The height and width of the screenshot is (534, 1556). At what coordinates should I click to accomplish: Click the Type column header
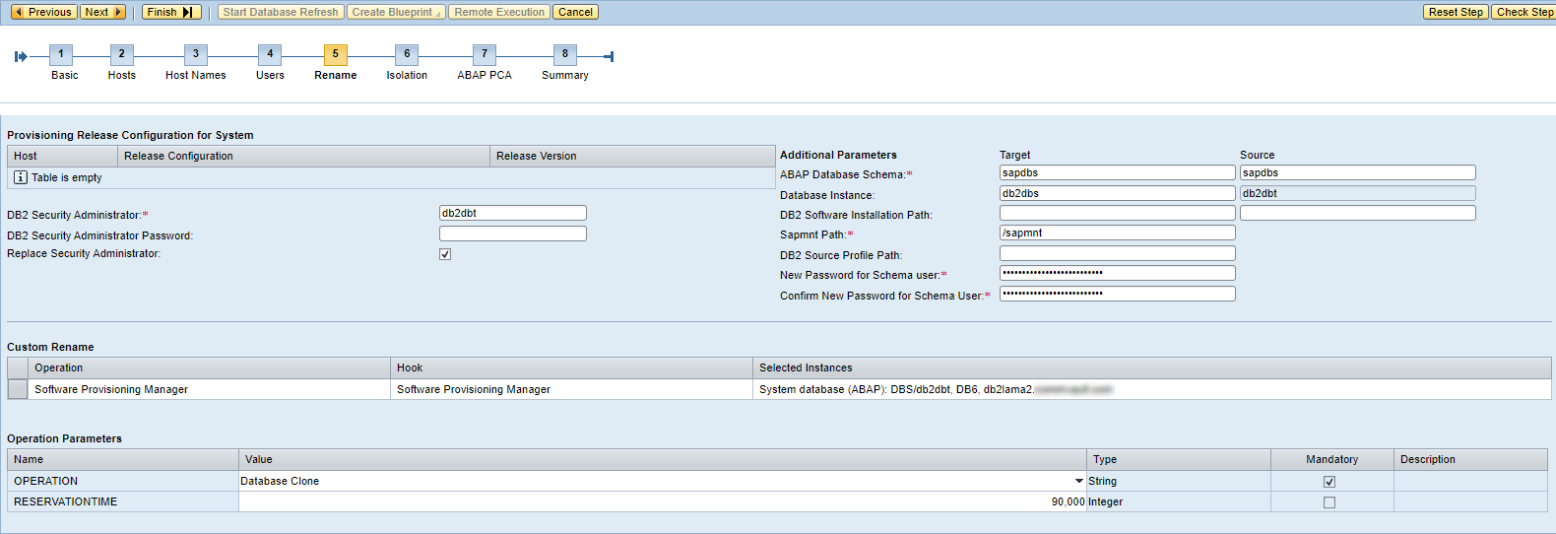pyautogui.click(x=1179, y=460)
